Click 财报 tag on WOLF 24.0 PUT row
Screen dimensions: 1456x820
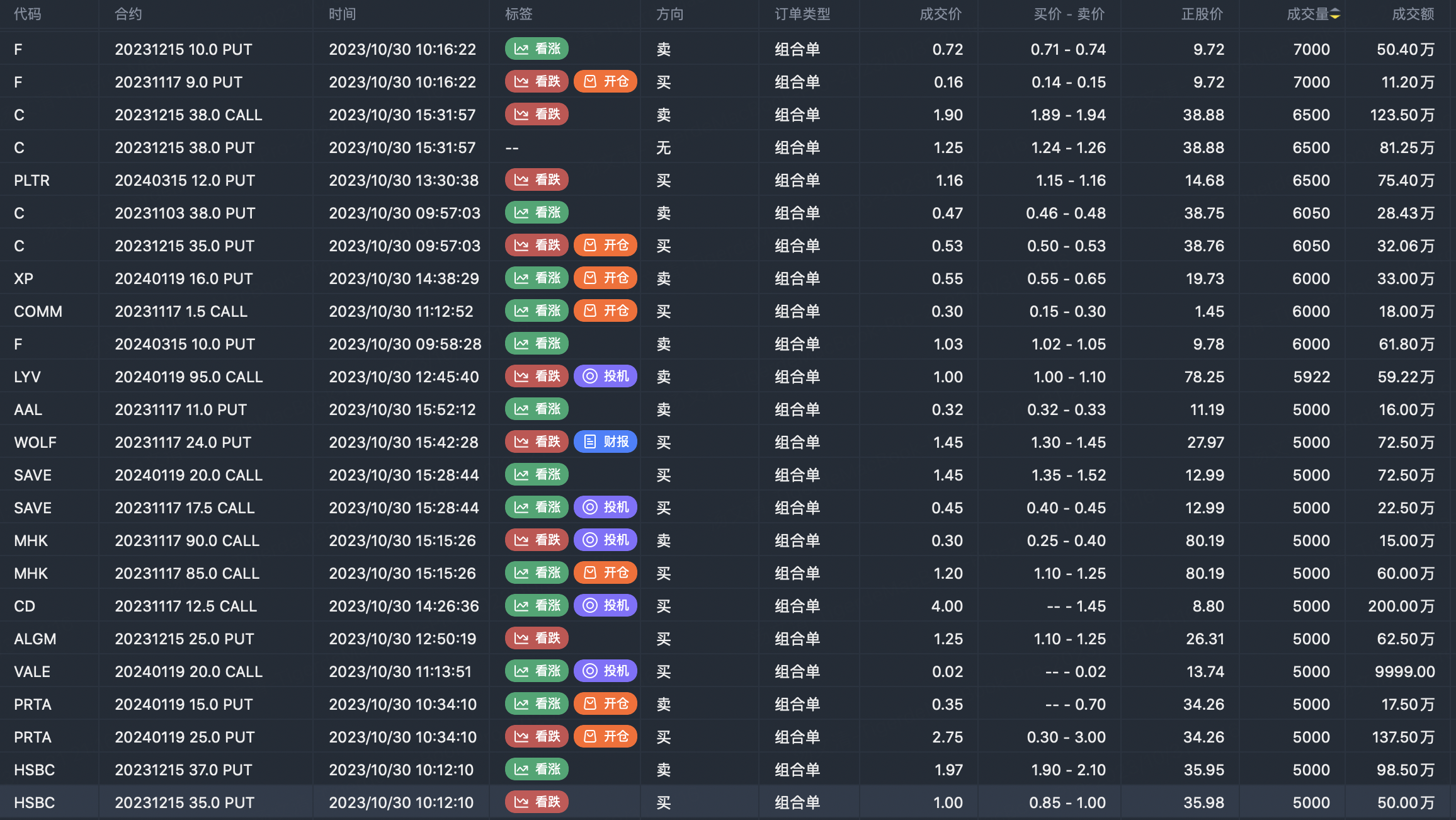click(605, 442)
